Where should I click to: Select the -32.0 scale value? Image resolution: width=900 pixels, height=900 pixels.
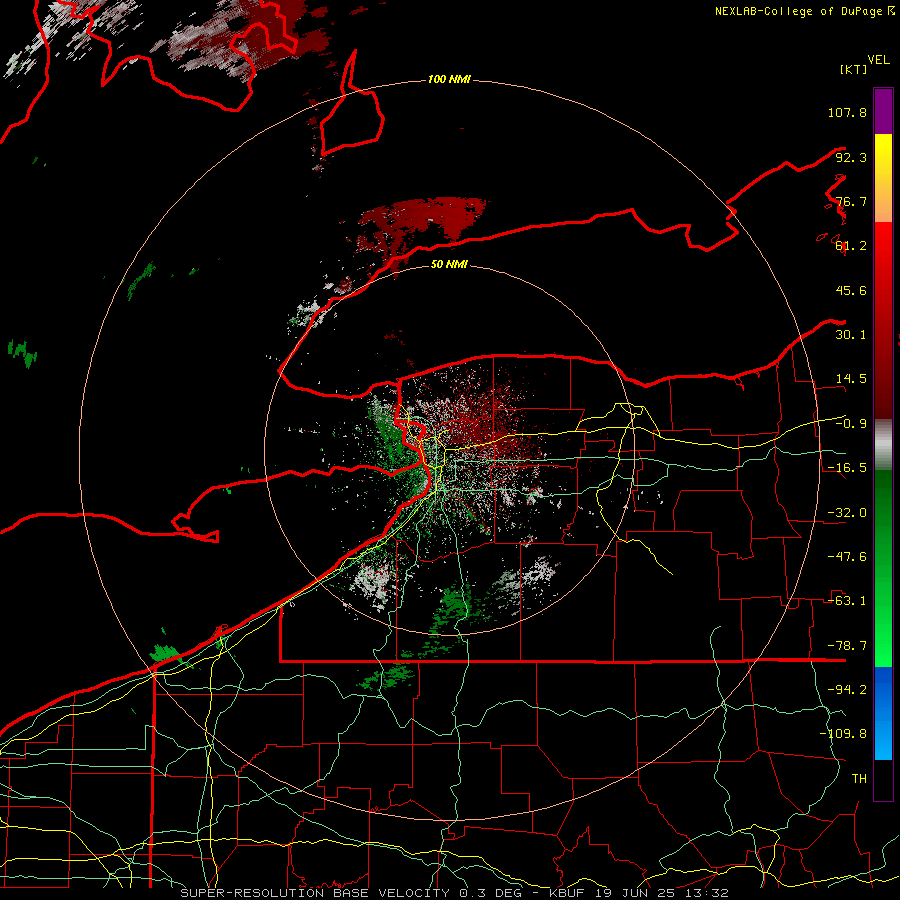[x=847, y=513]
